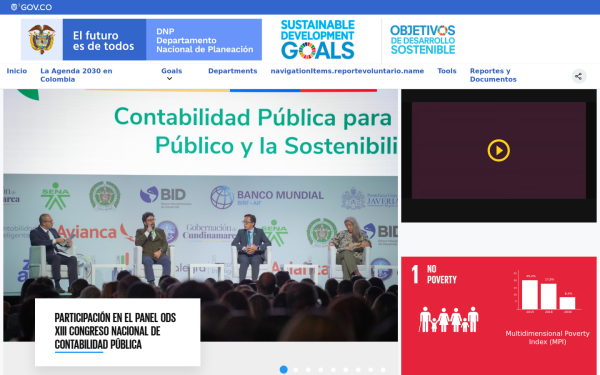Open the 1 No Poverty goal card
Viewport: 600px width, 375px height.
click(x=499, y=316)
